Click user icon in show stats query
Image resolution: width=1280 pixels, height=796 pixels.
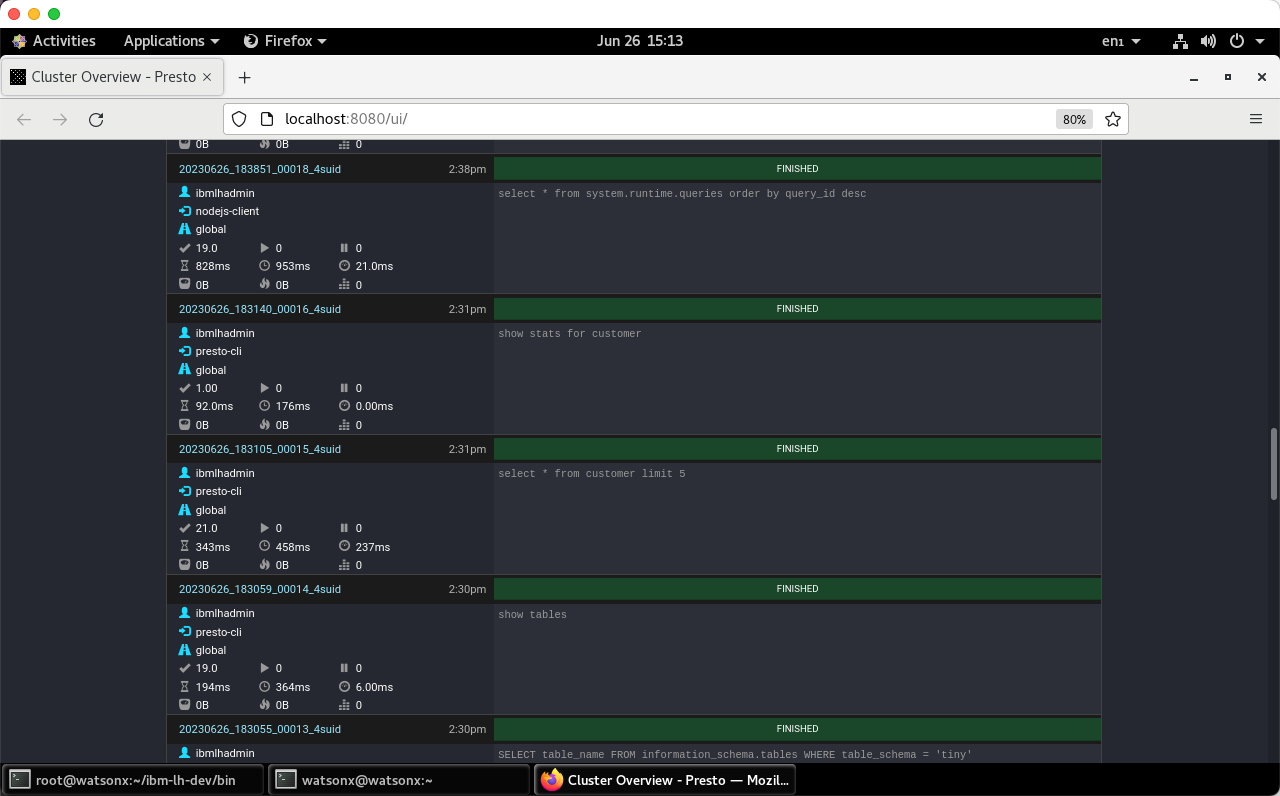click(184, 333)
